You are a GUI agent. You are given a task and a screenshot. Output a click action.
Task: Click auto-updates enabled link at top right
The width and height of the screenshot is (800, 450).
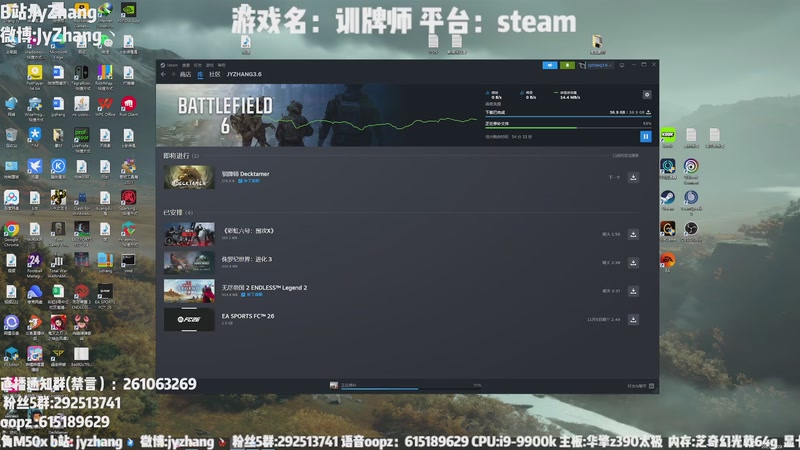click(626, 156)
